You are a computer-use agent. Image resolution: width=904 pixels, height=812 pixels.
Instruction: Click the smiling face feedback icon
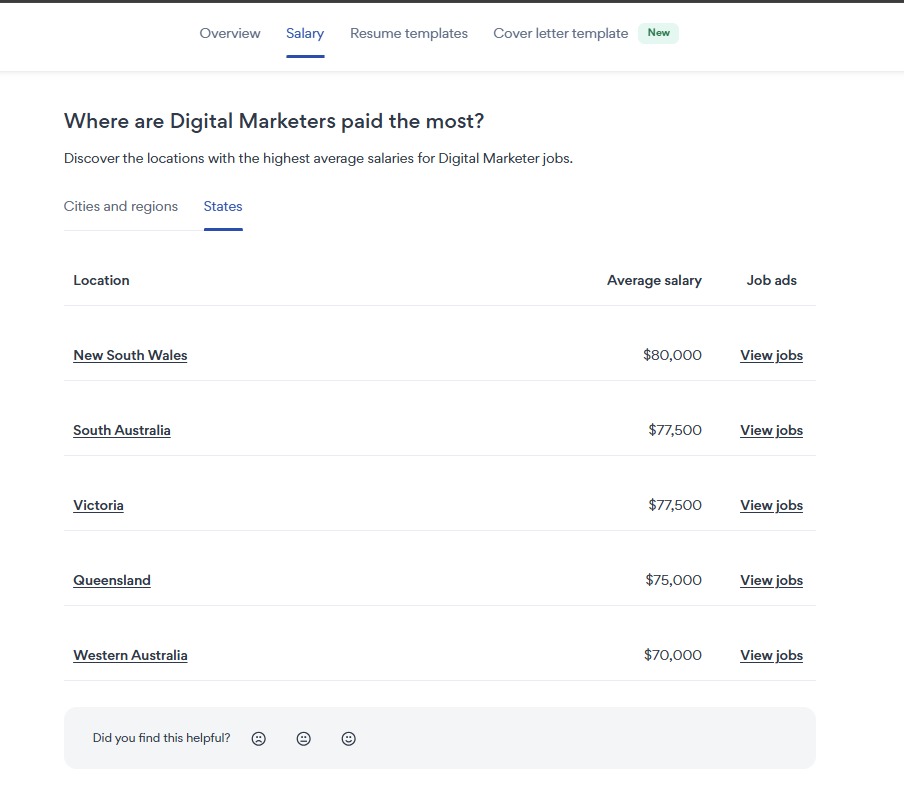(x=348, y=738)
